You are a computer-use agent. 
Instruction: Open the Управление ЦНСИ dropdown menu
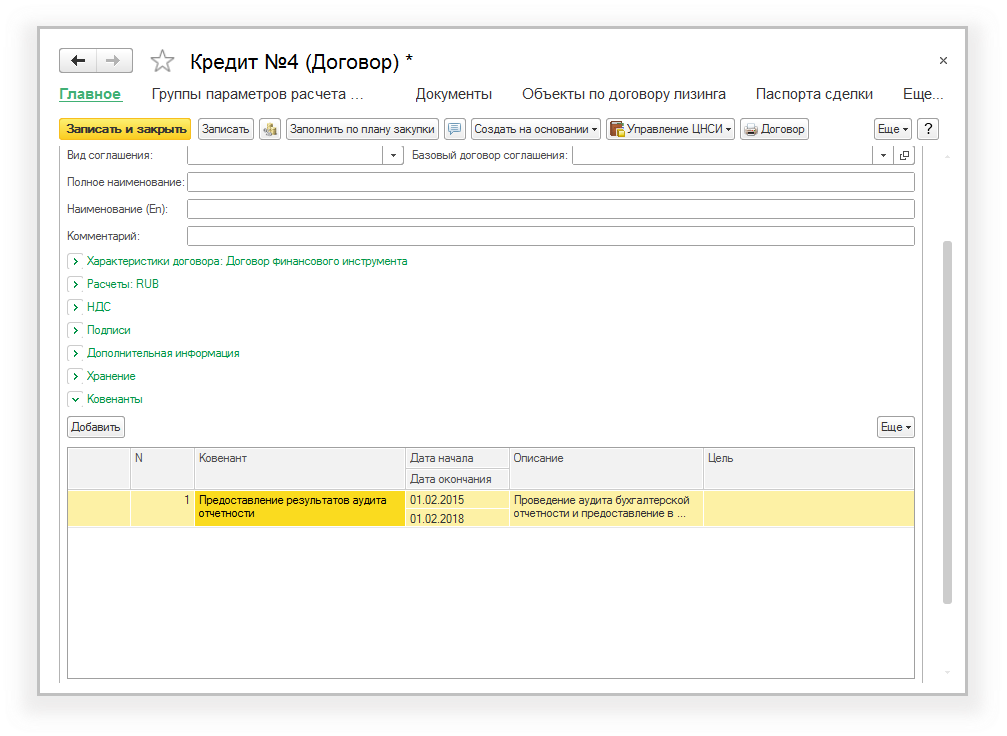[671, 129]
